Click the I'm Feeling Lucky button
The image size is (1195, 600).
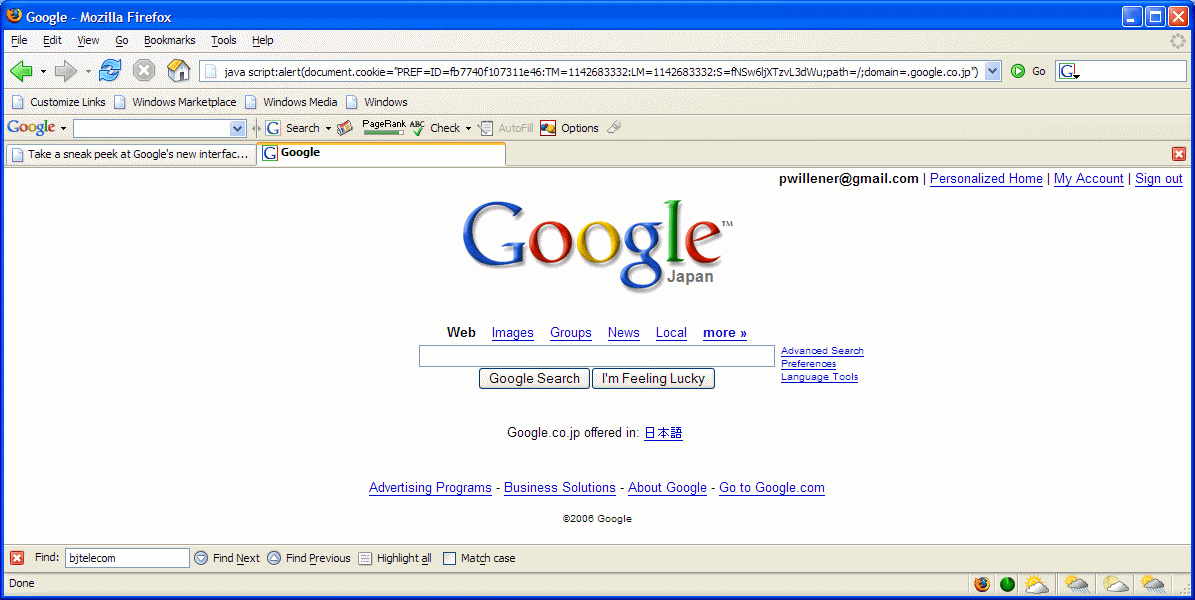pyautogui.click(x=653, y=379)
